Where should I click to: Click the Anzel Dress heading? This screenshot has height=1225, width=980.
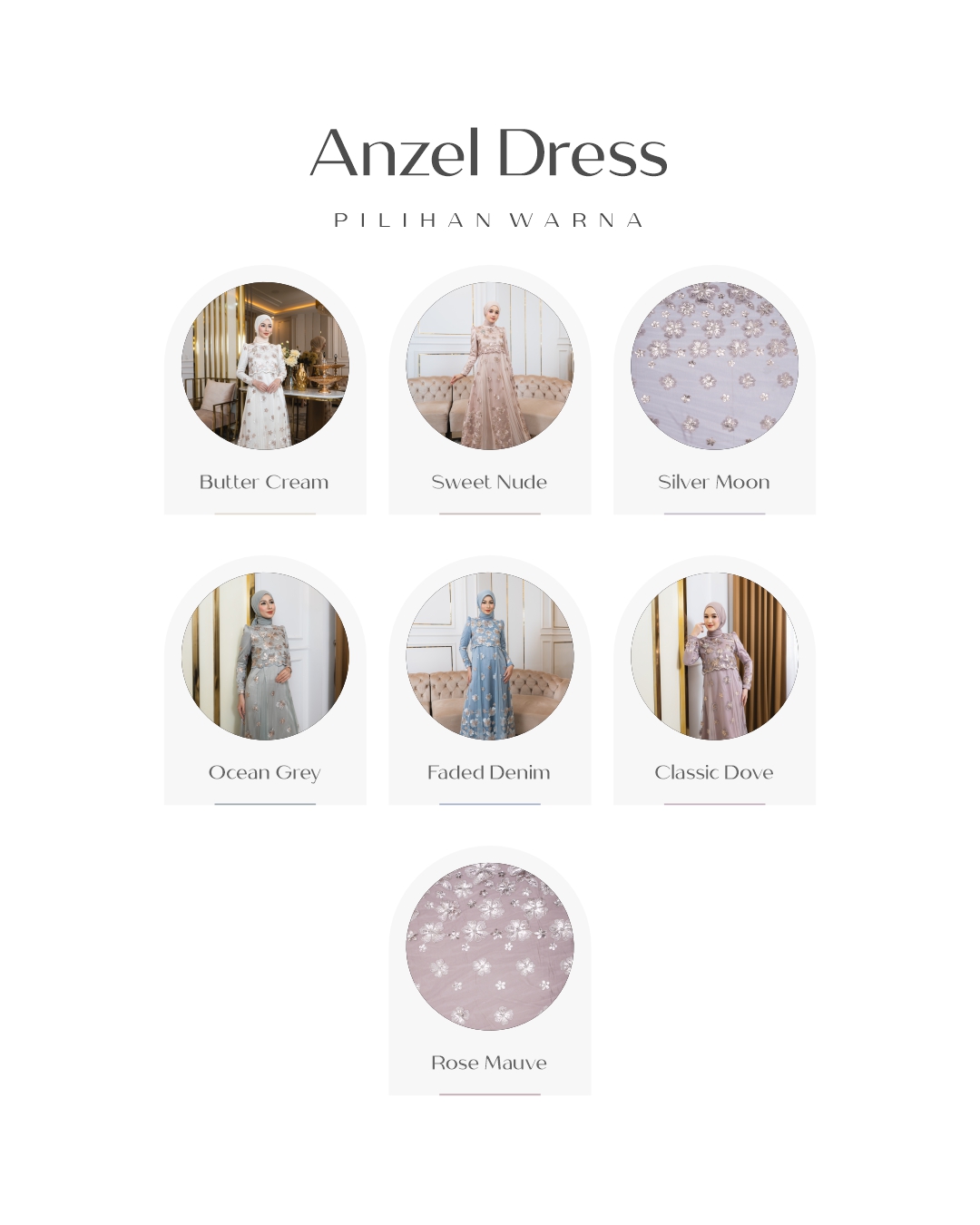489,152
